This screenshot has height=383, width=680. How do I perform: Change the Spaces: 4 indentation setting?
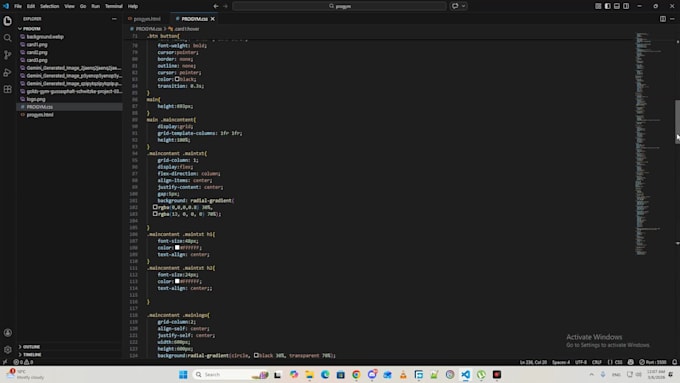561,362
